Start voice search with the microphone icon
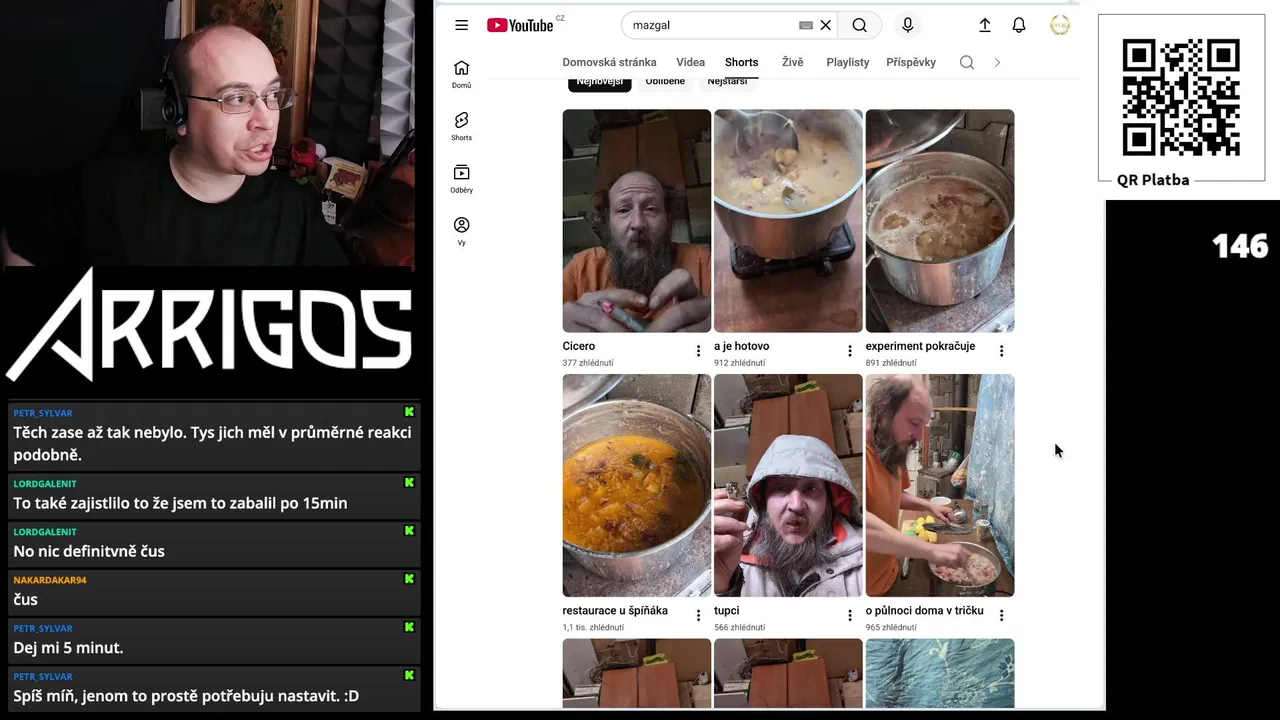Image resolution: width=1280 pixels, height=720 pixels. pyautogui.click(x=907, y=25)
